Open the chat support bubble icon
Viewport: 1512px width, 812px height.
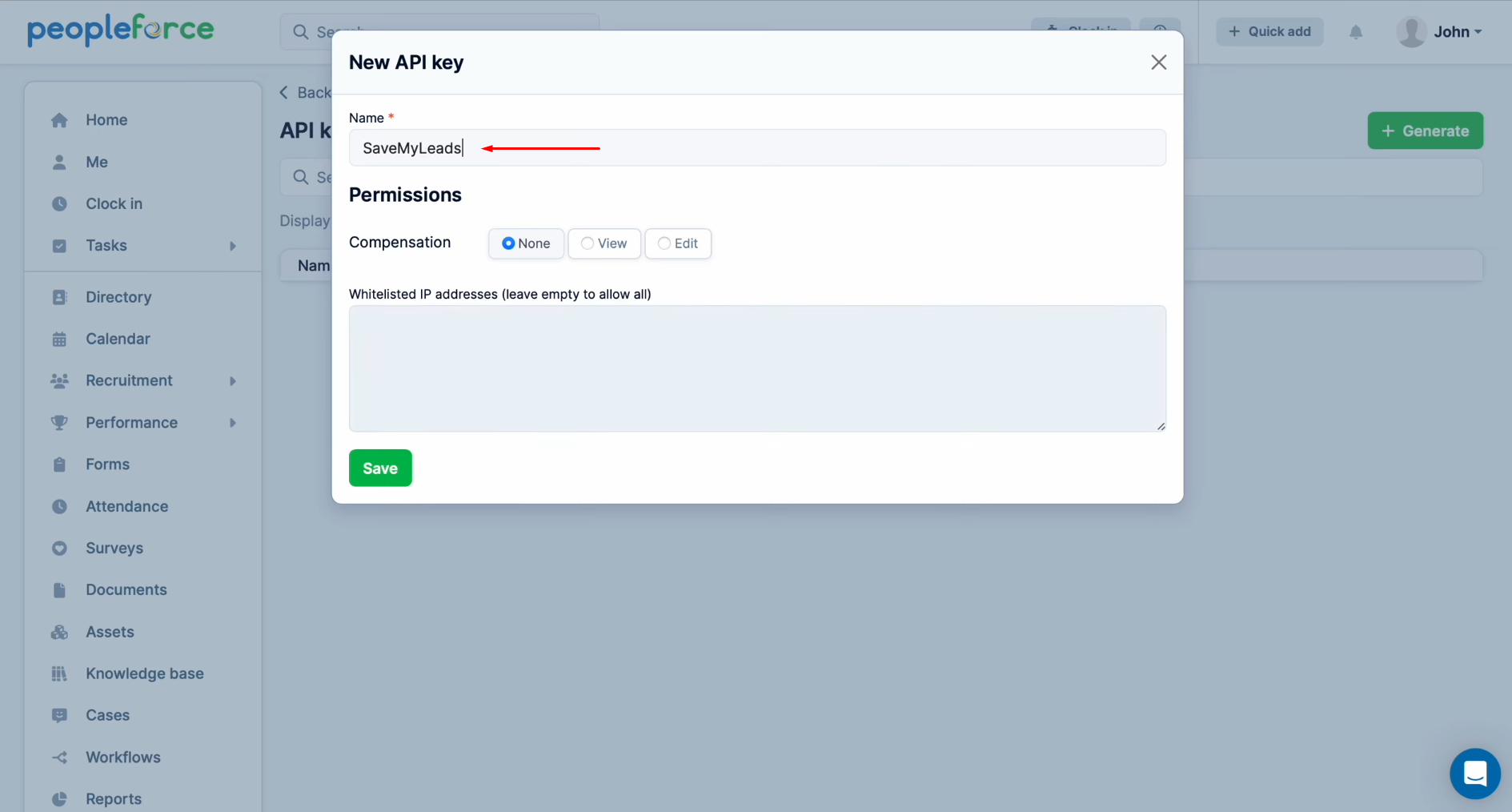tap(1474, 774)
